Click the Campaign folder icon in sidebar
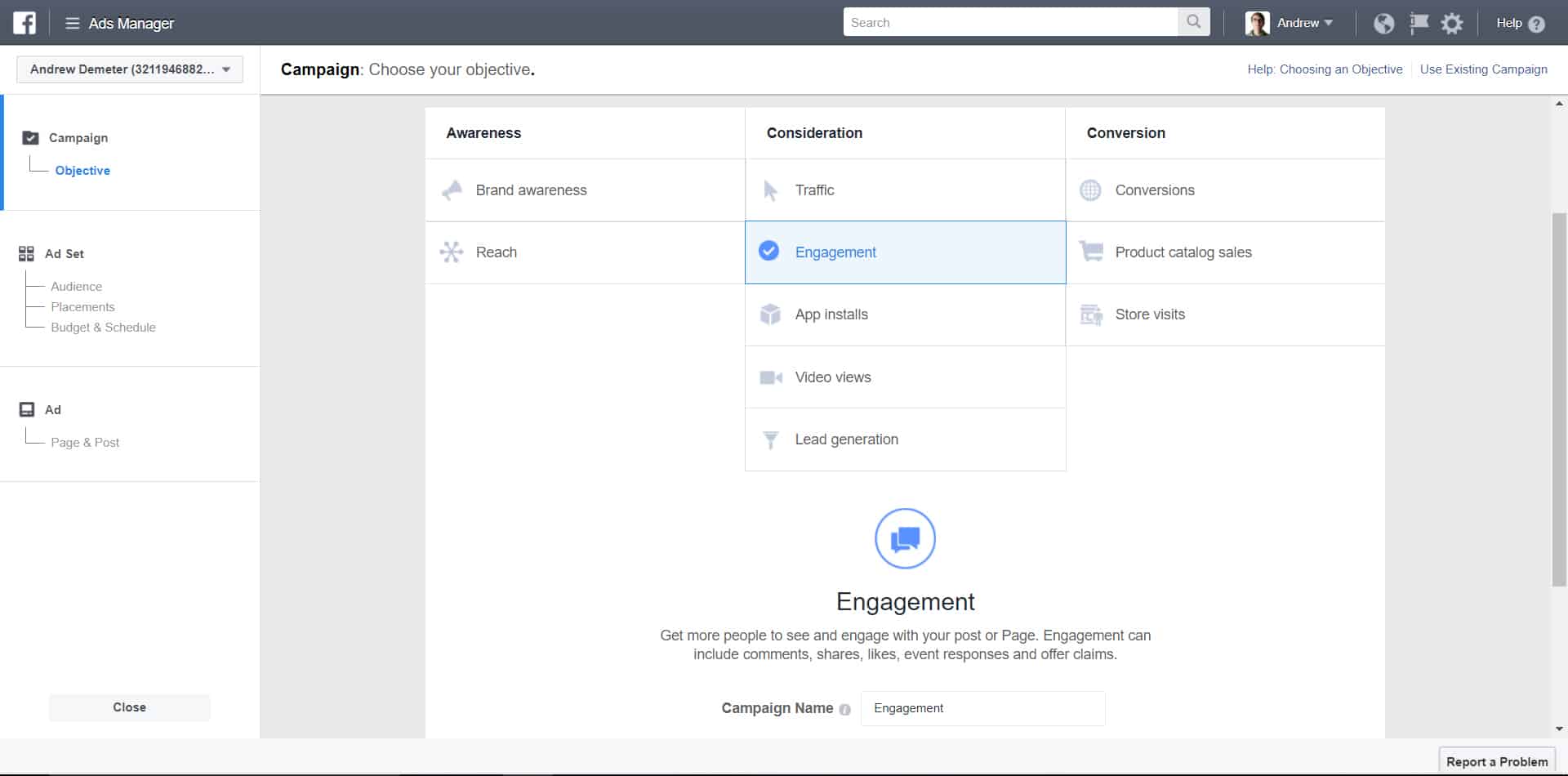This screenshot has height=776, width=1568. click(x=31, y=137)
